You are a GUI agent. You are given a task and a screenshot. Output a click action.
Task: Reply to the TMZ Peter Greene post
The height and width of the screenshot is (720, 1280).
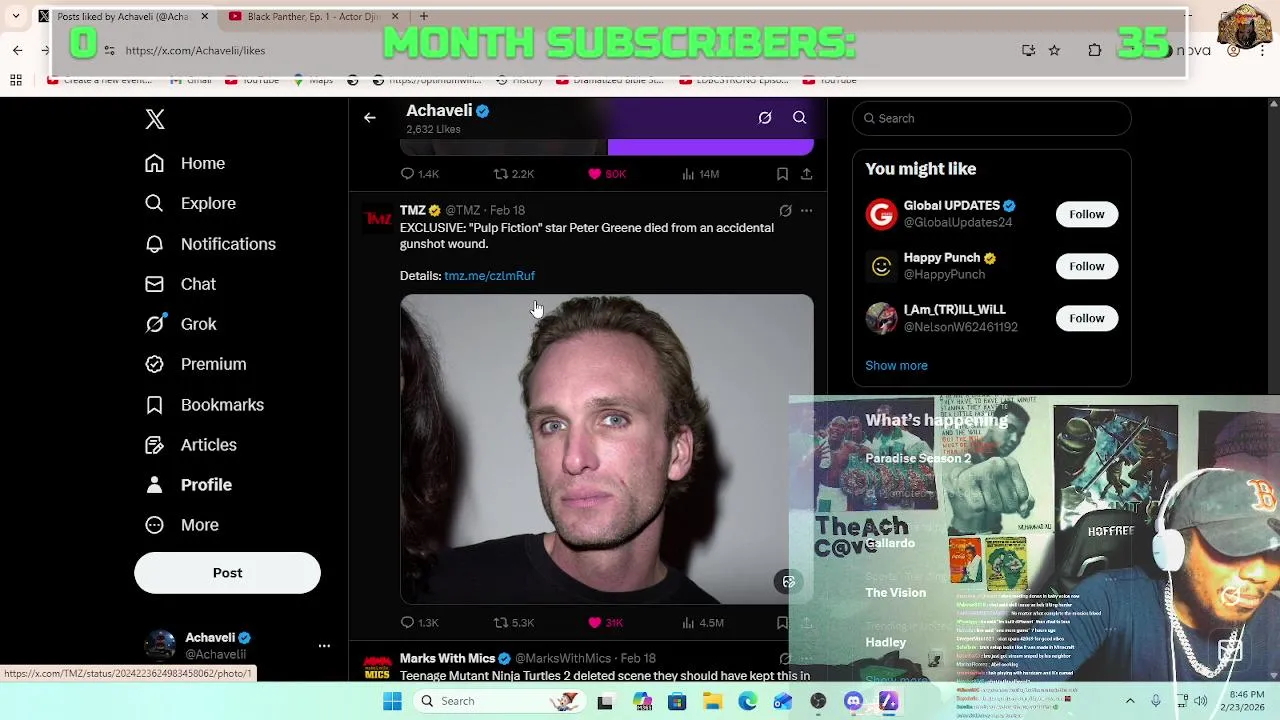(x=419, y=623)
